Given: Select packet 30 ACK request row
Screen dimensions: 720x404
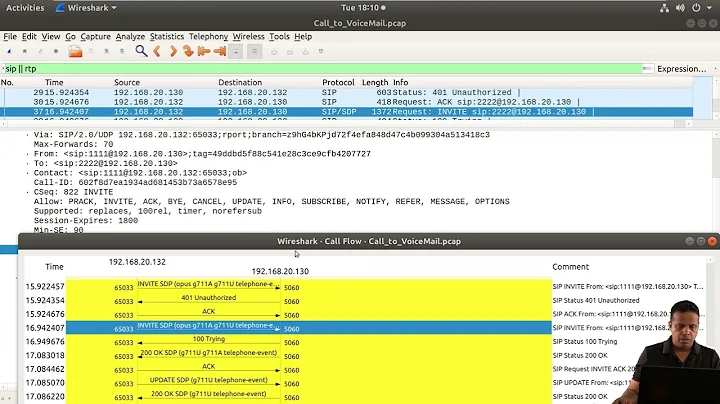Looking at the screenshot, I should [x=347, y=102].
